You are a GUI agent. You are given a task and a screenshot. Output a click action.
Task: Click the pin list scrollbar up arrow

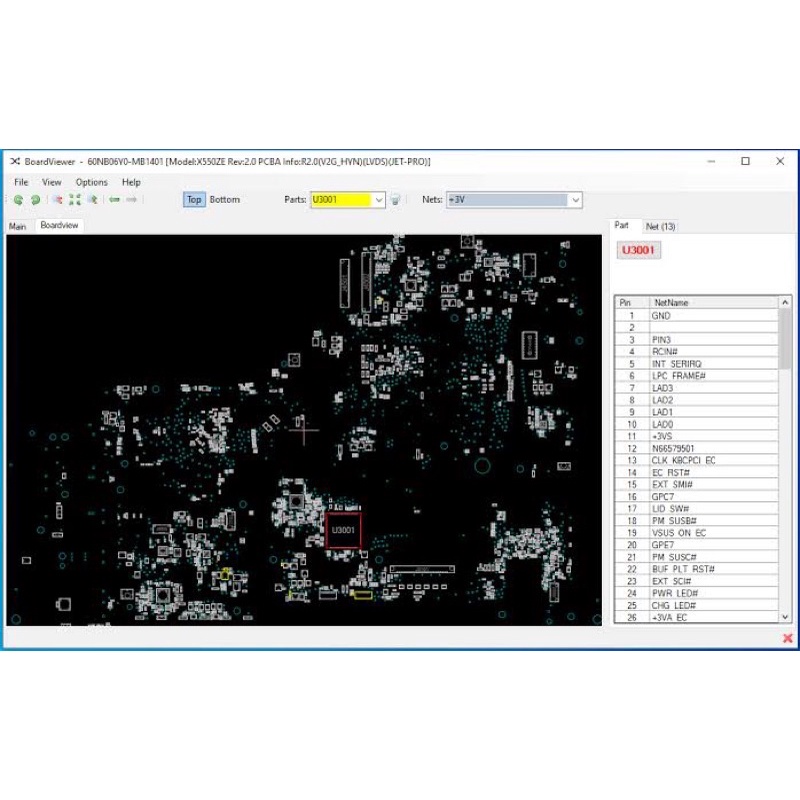click(x=784, y=302)
